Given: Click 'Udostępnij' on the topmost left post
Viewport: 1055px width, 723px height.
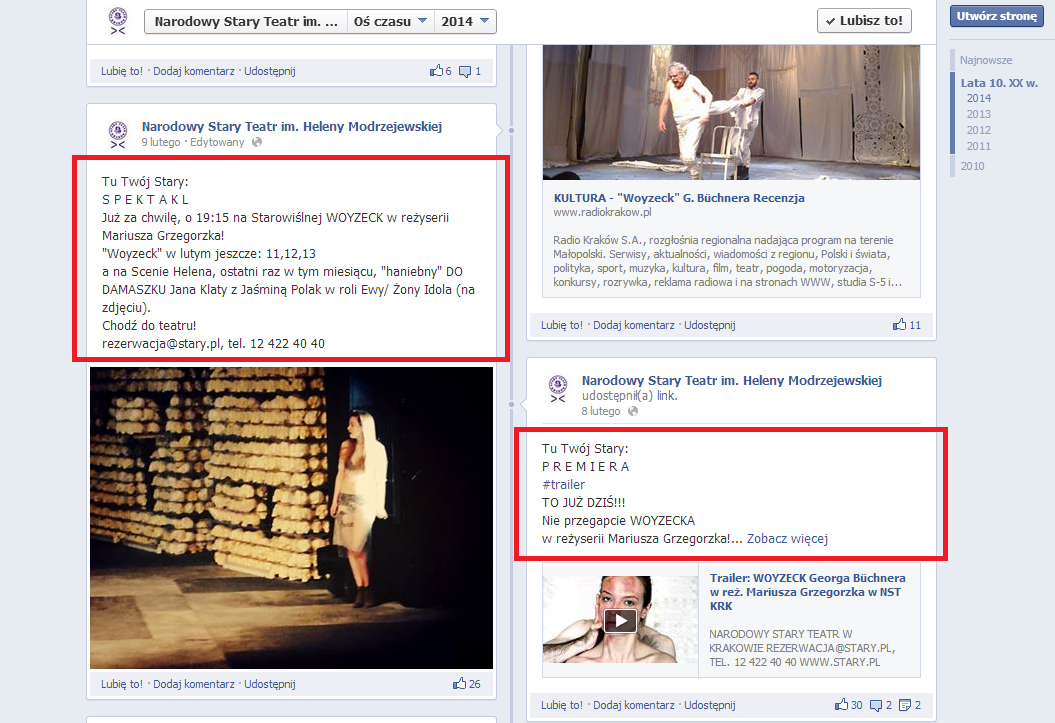Looking at the screenshot, I should point(270,71).
